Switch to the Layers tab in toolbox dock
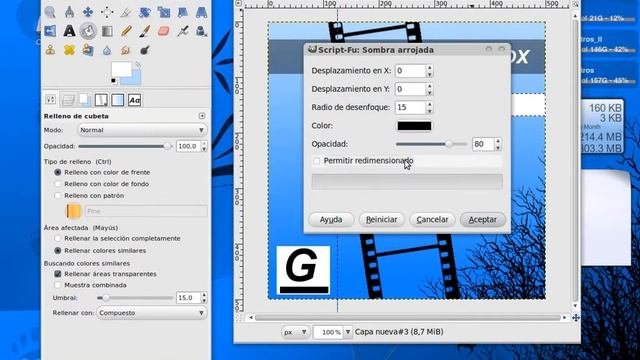This screenshot has width=640, height=360. (68, 100)
